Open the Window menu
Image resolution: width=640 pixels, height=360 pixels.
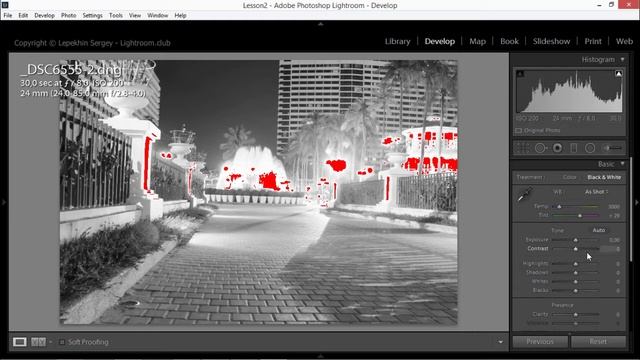[158, 16]
